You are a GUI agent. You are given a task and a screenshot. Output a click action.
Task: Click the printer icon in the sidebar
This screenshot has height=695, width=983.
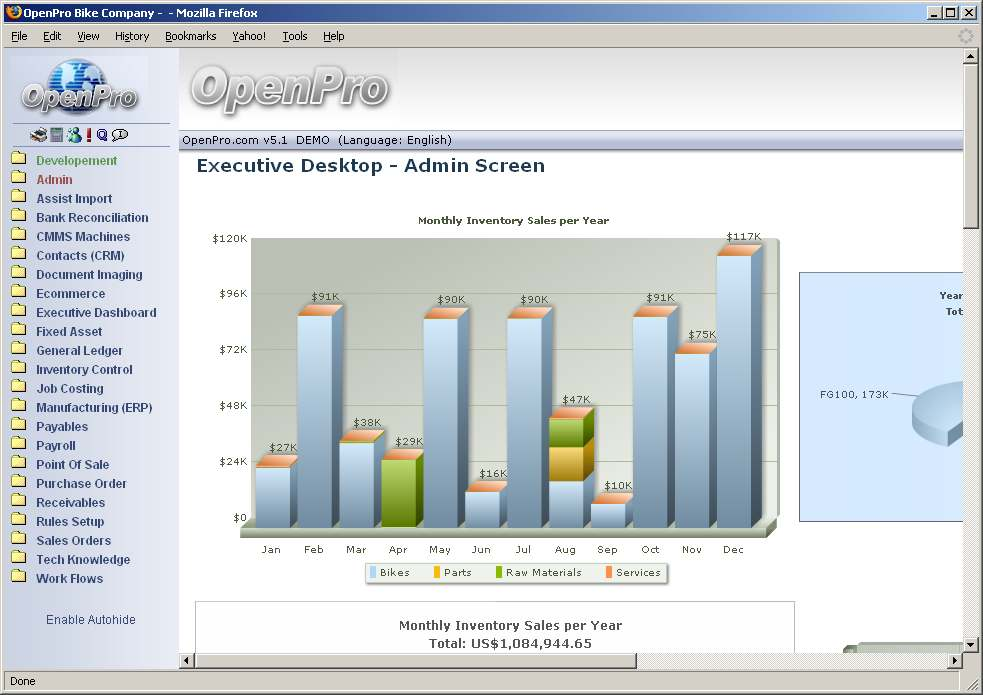pyautogui.click(x=38, y=135)
